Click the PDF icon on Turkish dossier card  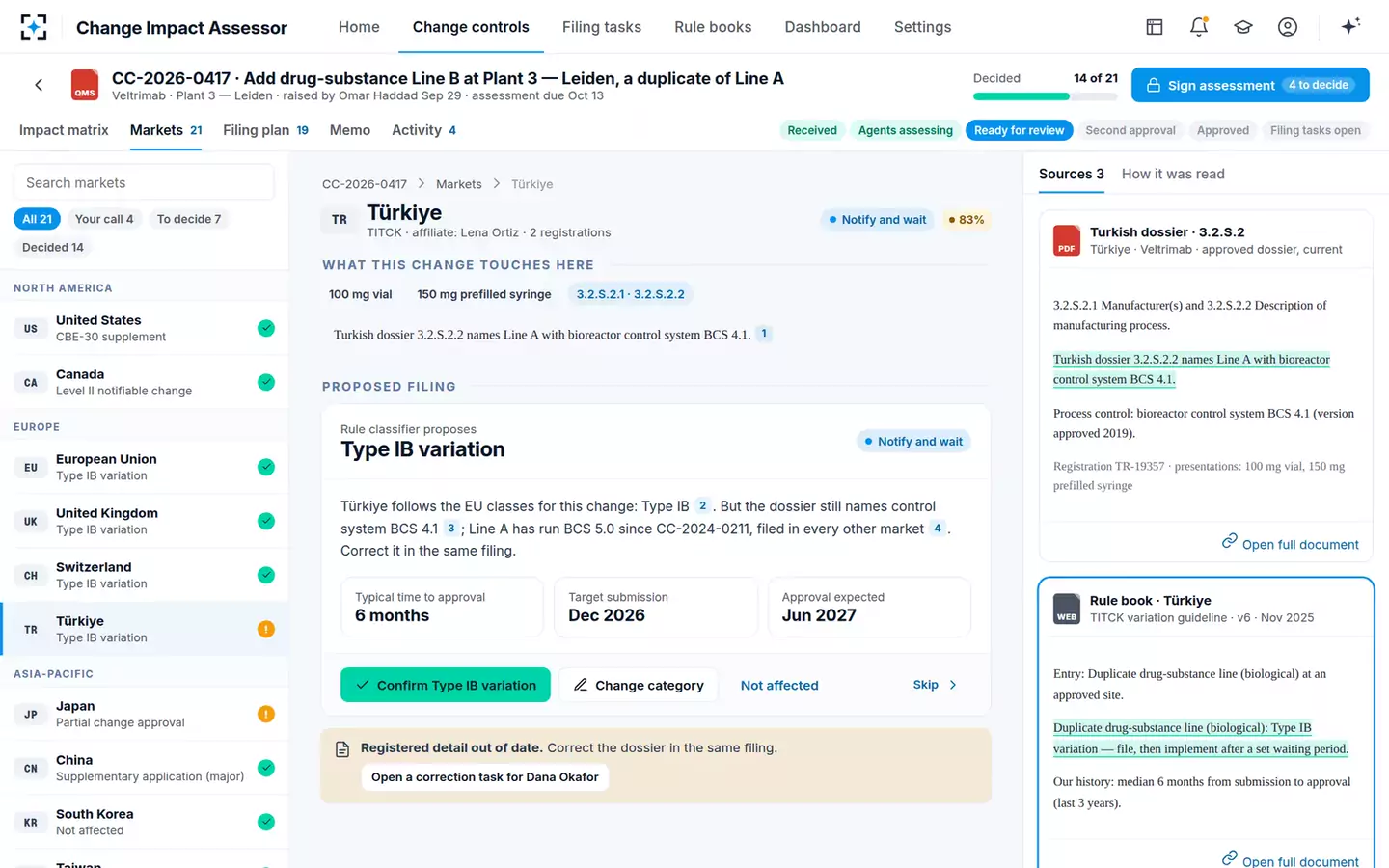1067,240
